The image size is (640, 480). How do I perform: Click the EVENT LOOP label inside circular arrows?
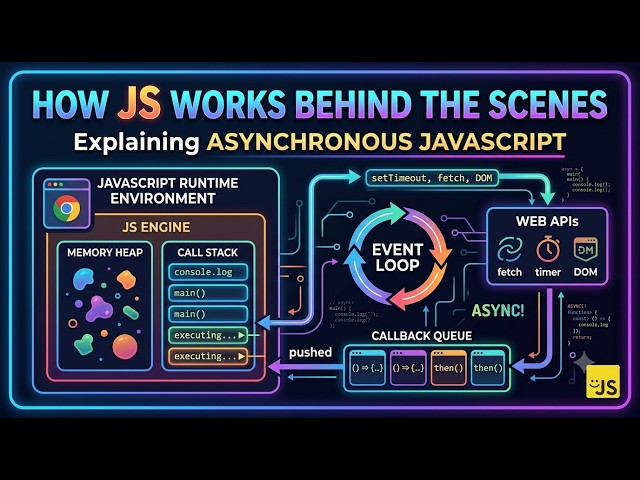pyautogui.click(x=397, y=257)
